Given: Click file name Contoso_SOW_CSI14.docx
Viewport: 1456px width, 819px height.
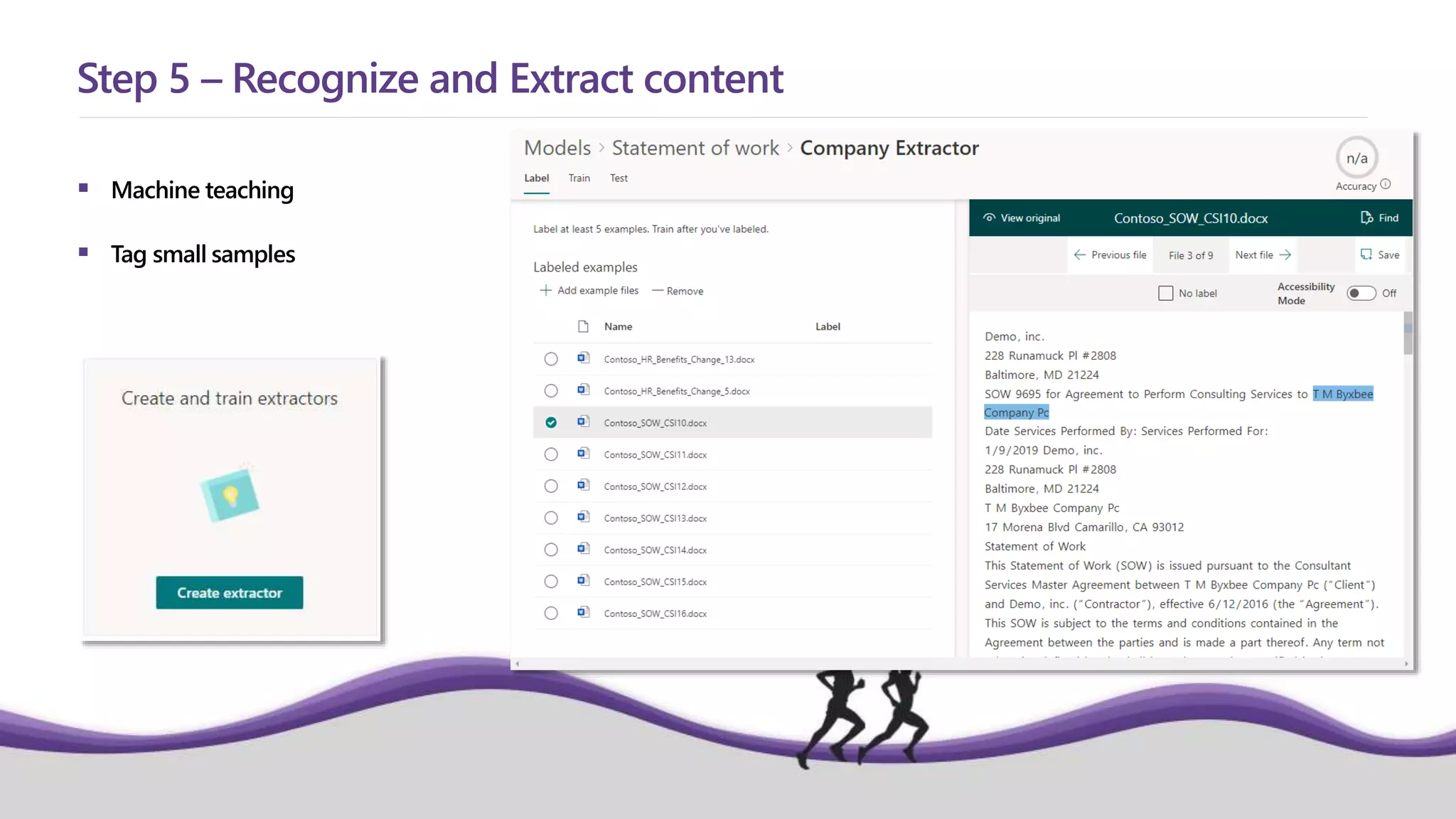Looking at the screenshot, I should [655, 550].
